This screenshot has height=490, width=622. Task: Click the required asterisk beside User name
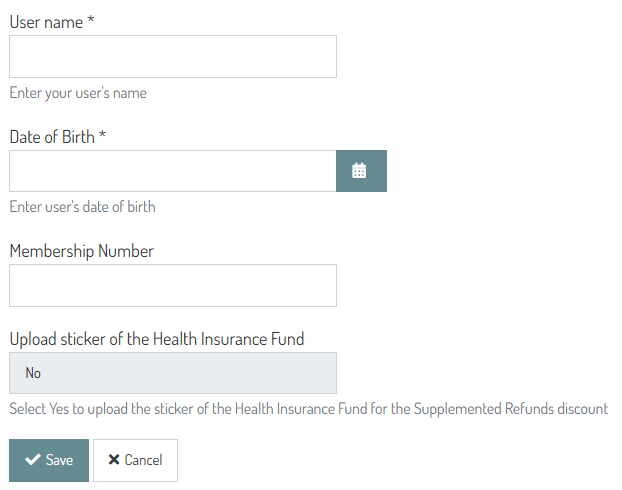coord(91,22)
